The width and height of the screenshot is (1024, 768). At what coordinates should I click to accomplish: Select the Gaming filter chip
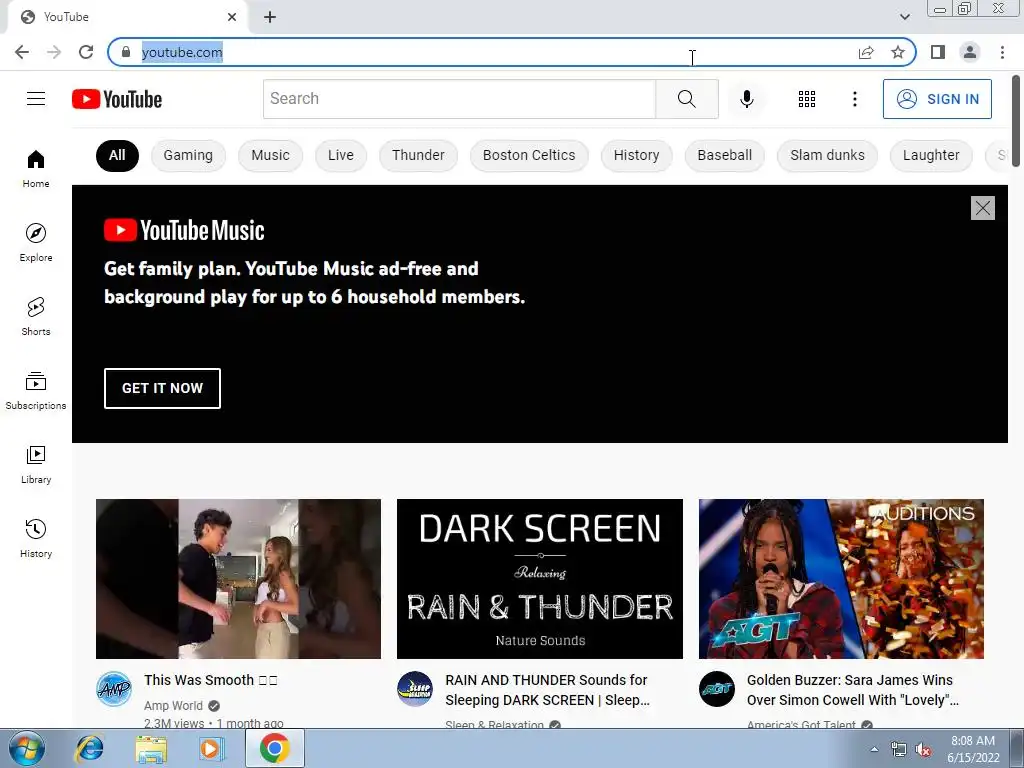coord(188,155)
